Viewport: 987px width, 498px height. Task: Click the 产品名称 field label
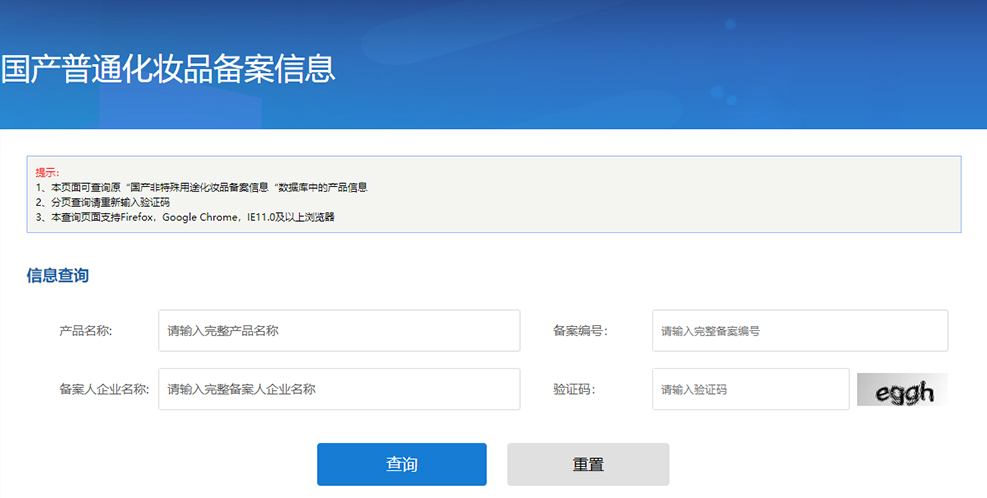click(85, 331)
